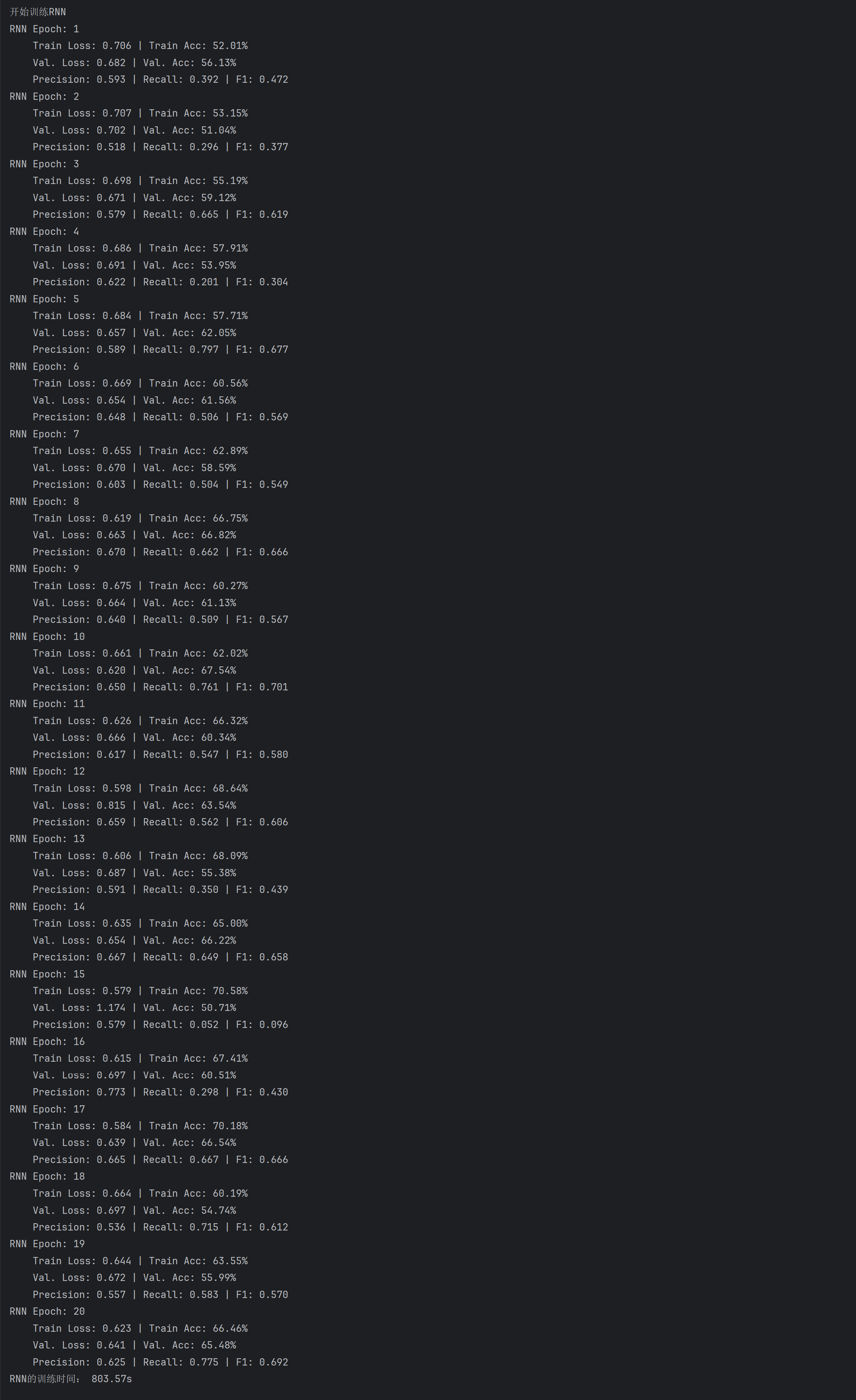The height and width of the screenshot is (1400, 856).
Task: Click the F1 value 0.692
Action: pyautogui.click(x=273, y=1362)
